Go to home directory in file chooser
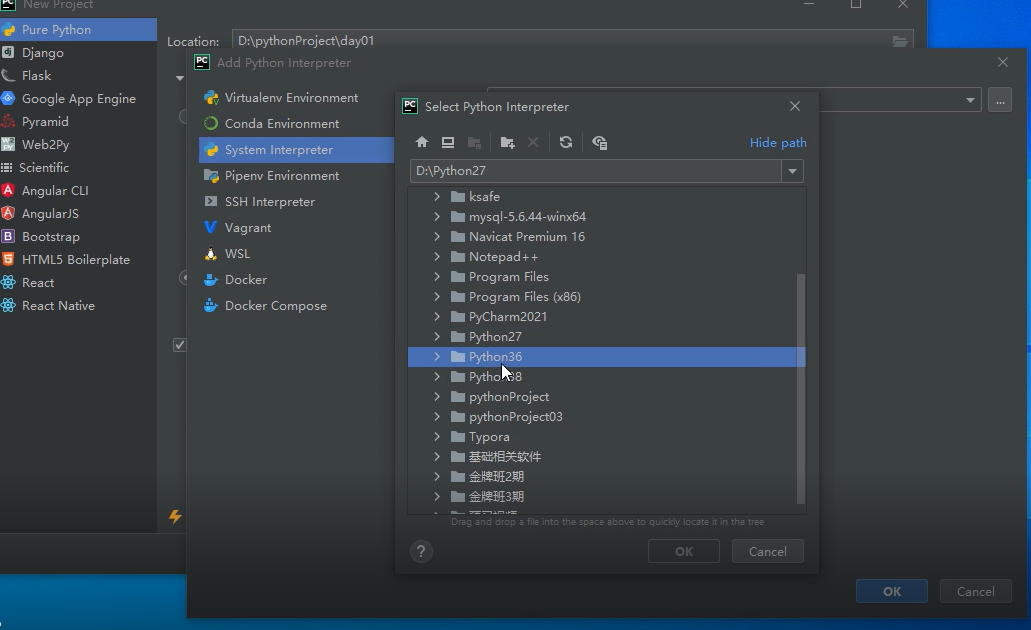Screen dimensions: 1031x630 click(422, 142)
